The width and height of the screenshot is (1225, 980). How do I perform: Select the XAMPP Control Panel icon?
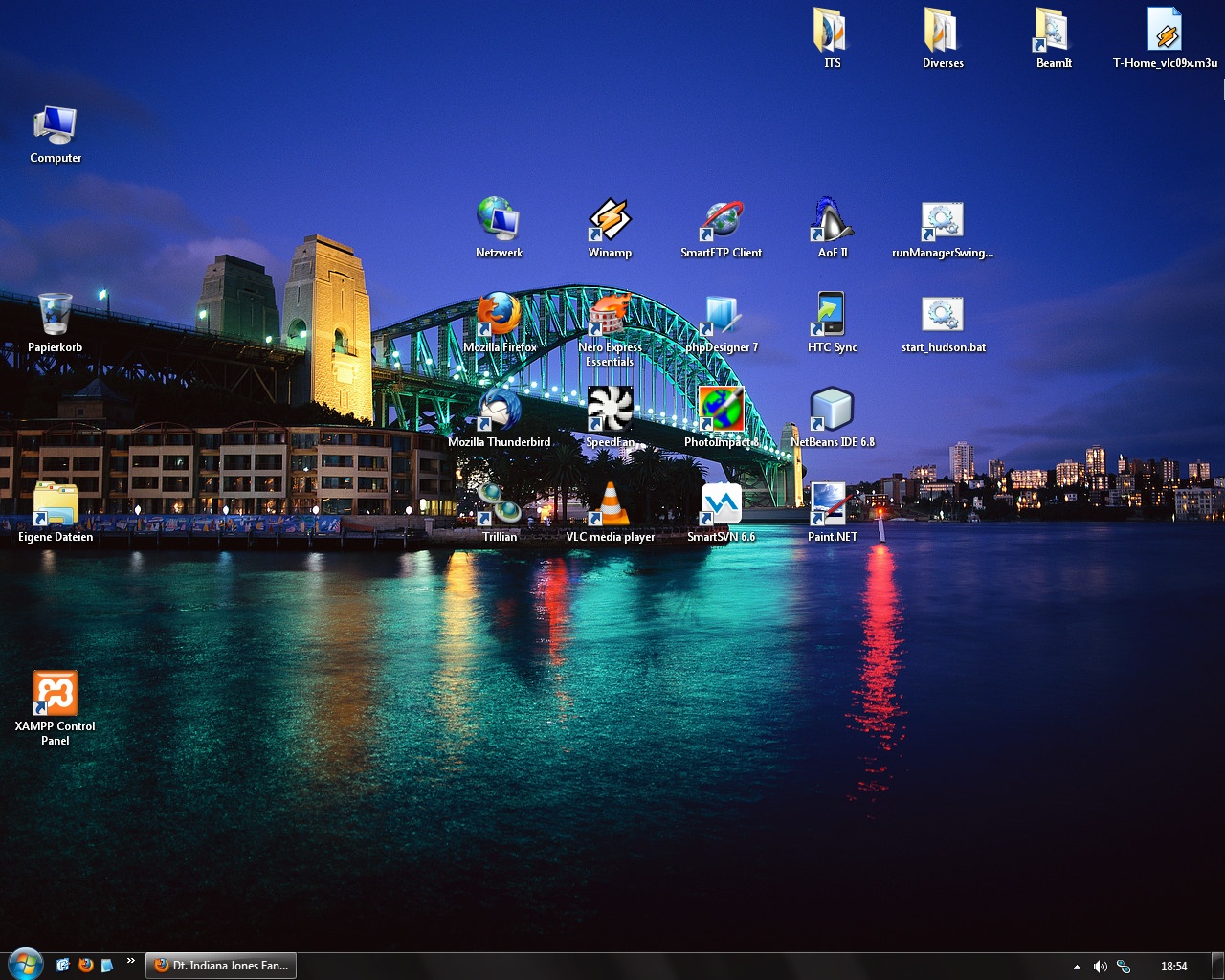[55, 694]
